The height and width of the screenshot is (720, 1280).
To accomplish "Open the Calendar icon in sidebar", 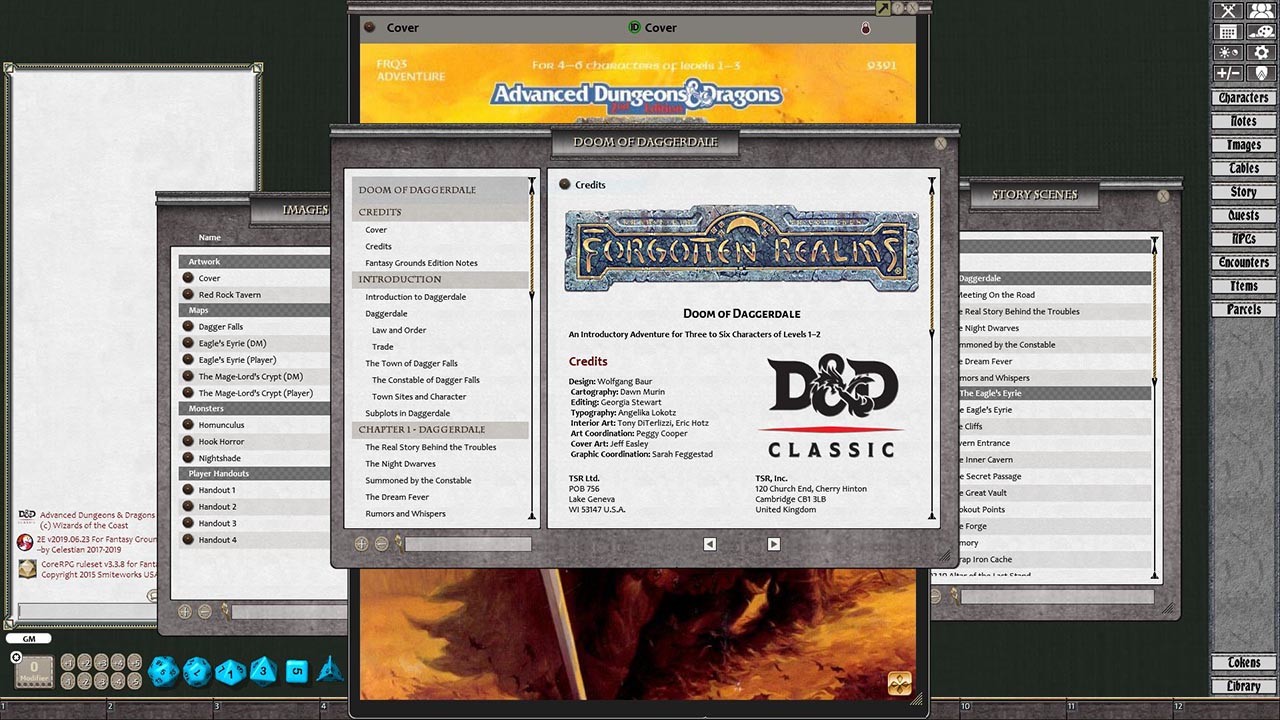I will 1228,32.
